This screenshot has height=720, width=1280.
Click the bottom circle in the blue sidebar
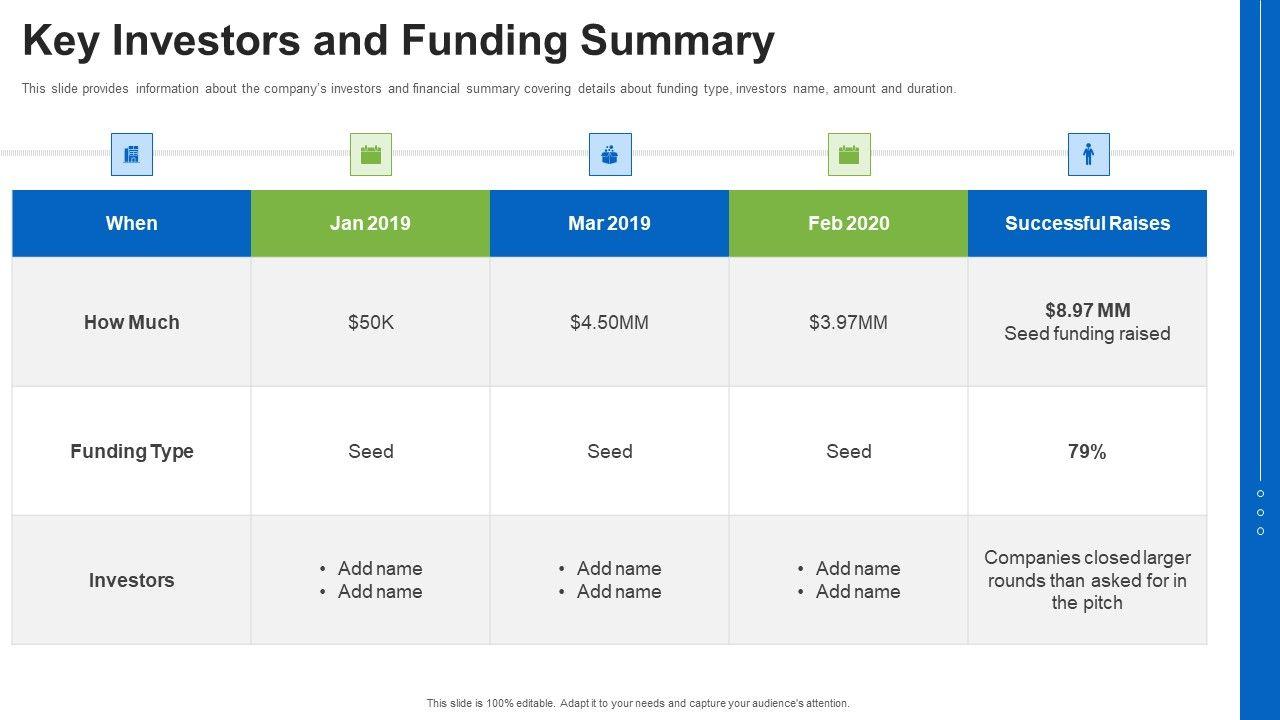tap(1260, 531)
